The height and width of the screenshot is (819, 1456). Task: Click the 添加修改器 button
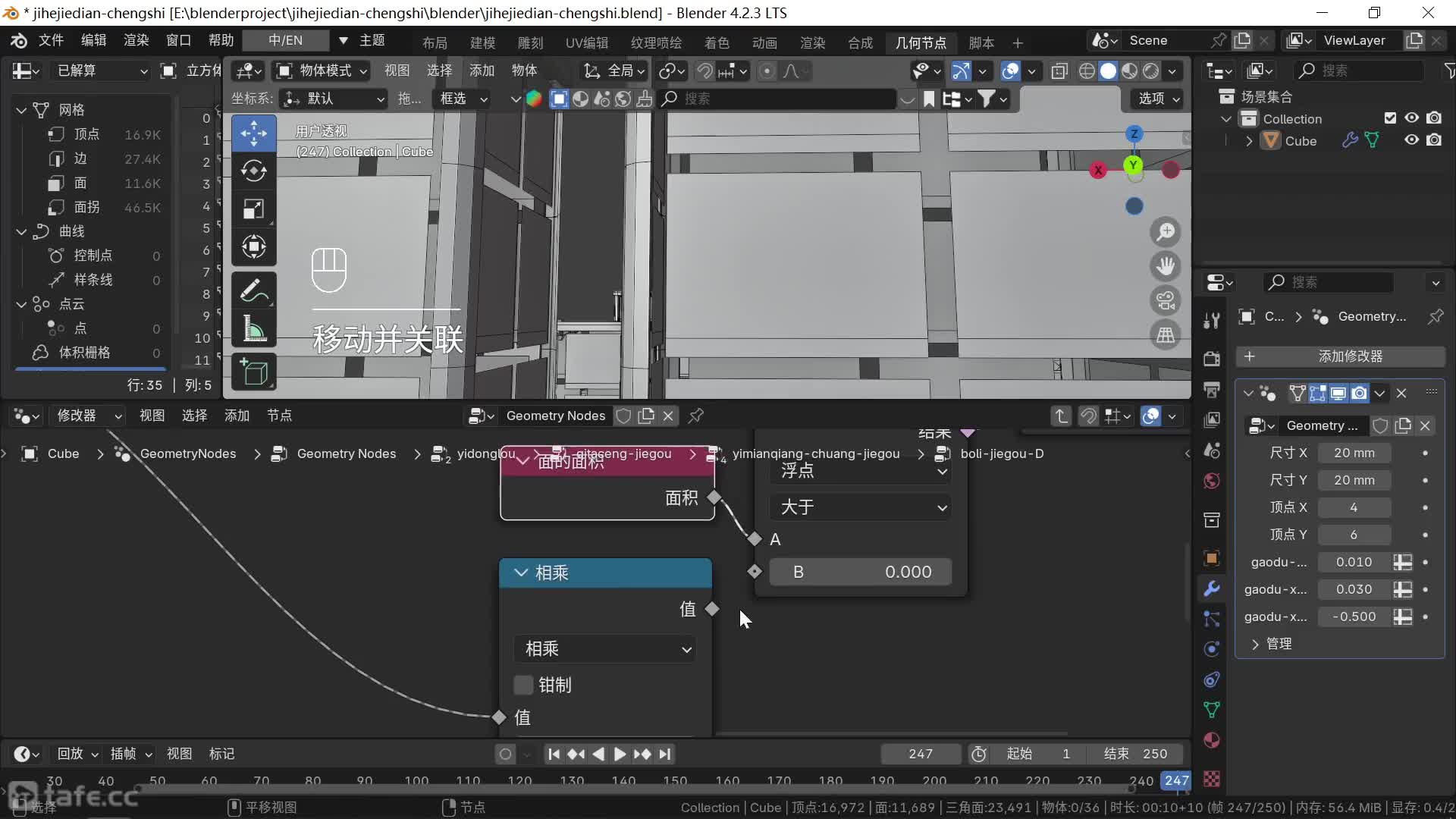1341,356
